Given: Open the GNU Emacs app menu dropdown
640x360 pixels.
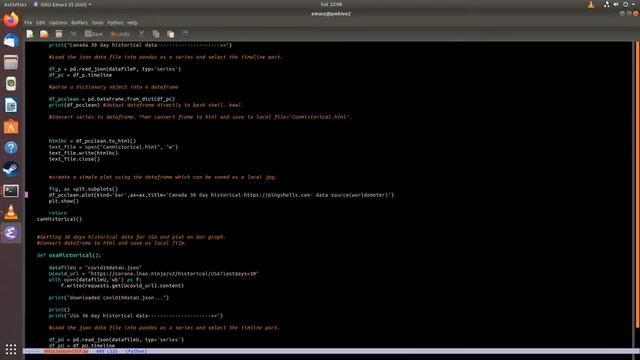Looking at the screenshot, I should pos(62,4).
